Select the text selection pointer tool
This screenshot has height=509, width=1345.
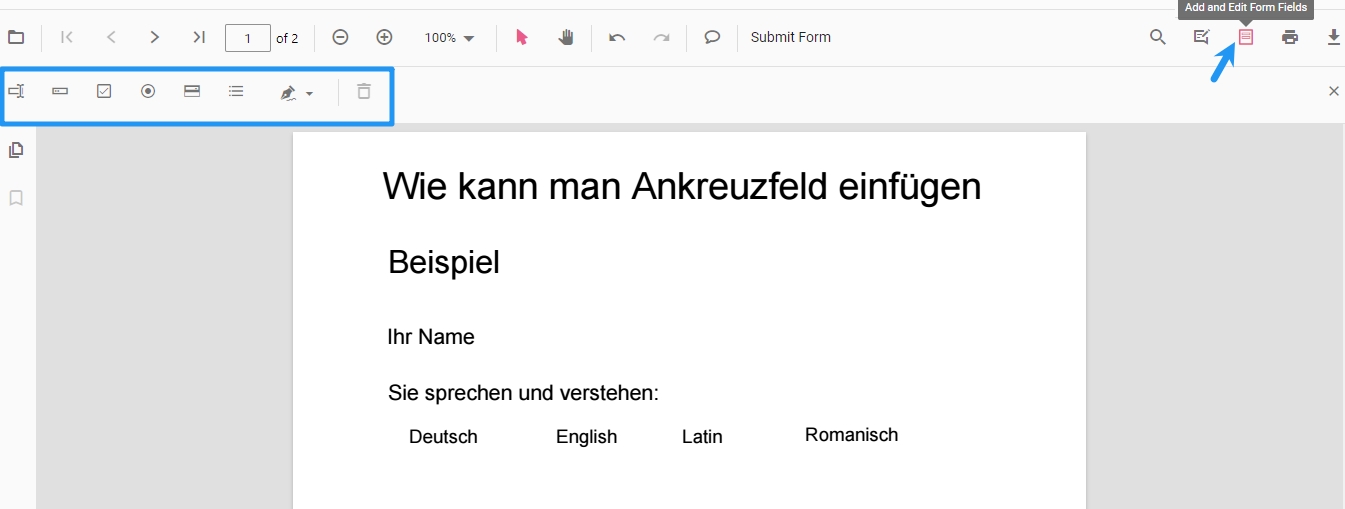point(521,38)
